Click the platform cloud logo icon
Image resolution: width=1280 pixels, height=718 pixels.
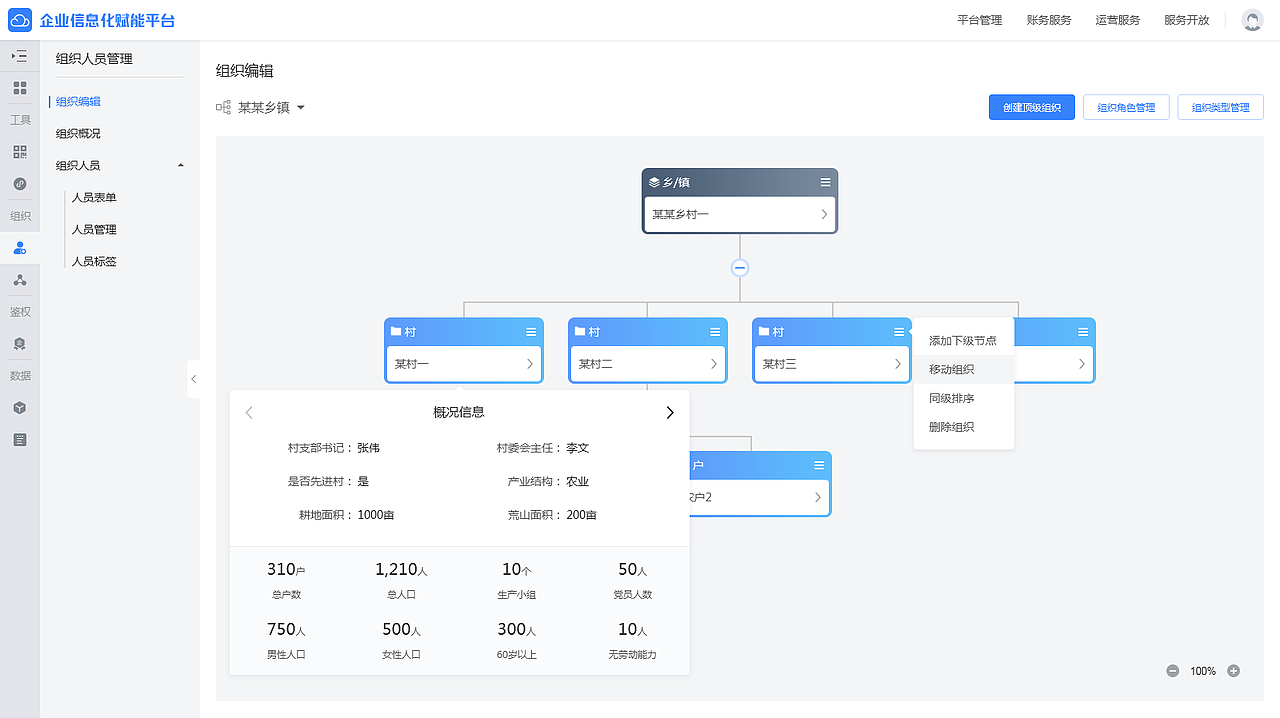(21, 20)
